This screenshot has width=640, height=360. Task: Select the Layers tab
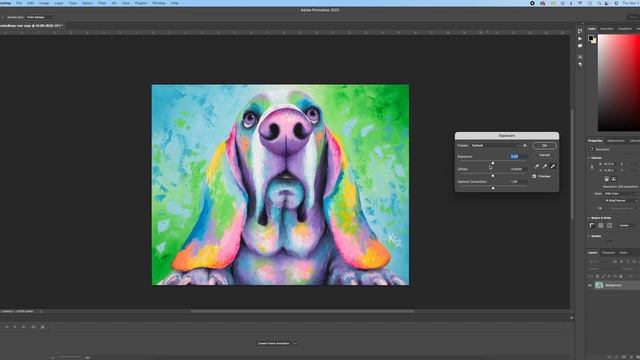pyautogui.click(x=593, y=253)
